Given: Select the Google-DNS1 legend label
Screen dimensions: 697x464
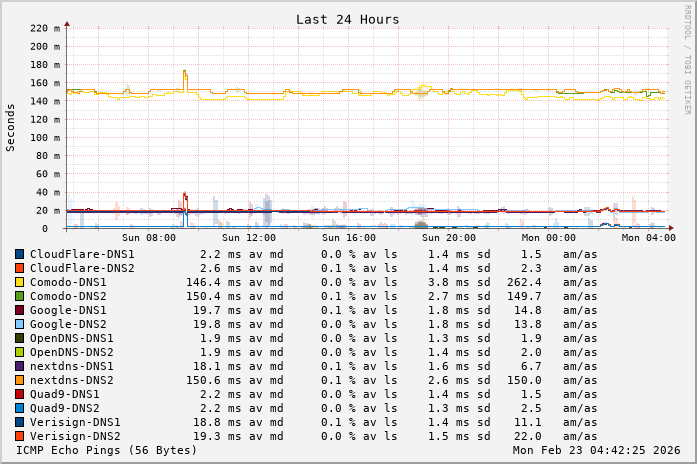Looking at the screenshot, I should (68, 311).
